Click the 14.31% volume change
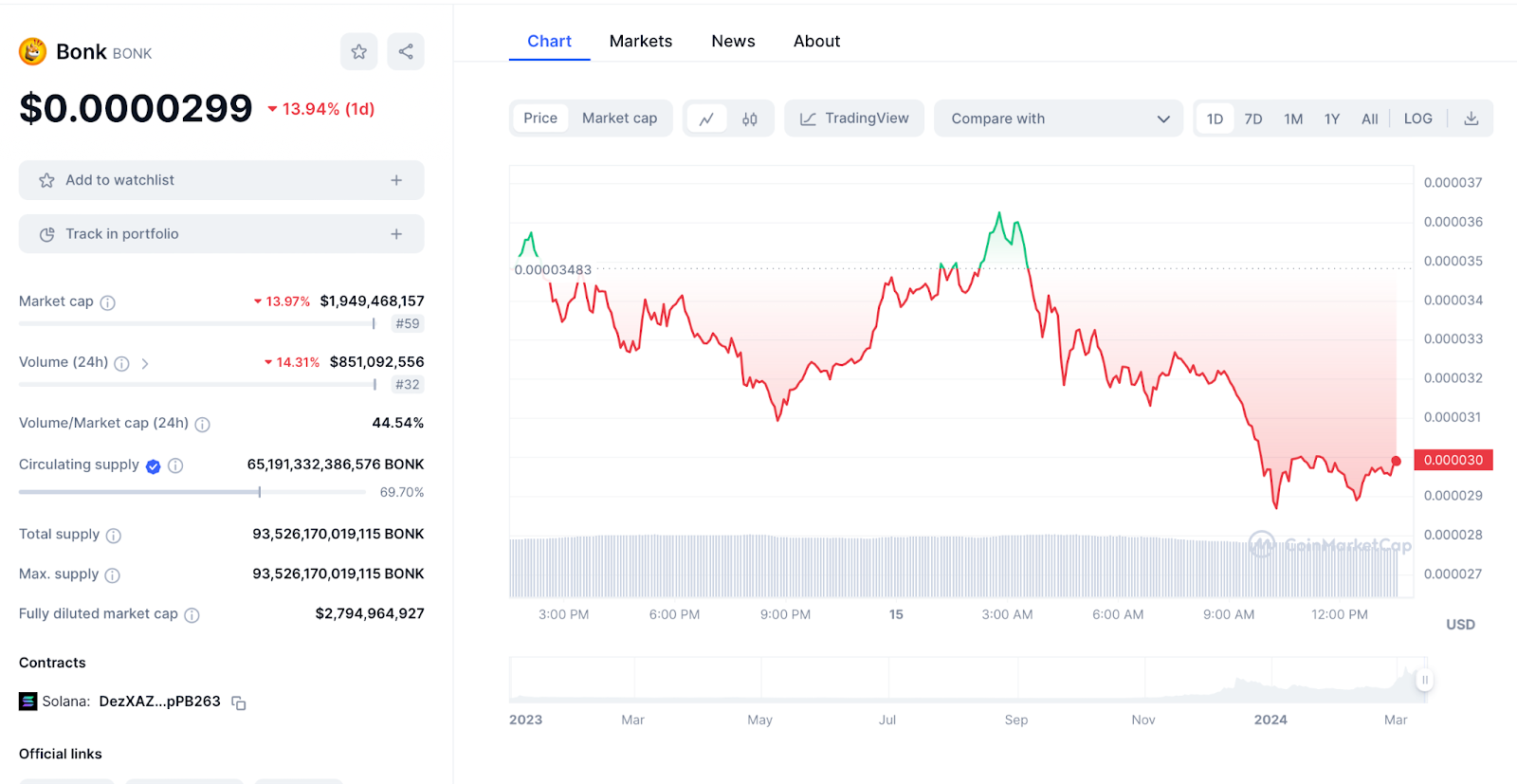The width and height of the screenshot is (1517, 784). pos(291,362)
